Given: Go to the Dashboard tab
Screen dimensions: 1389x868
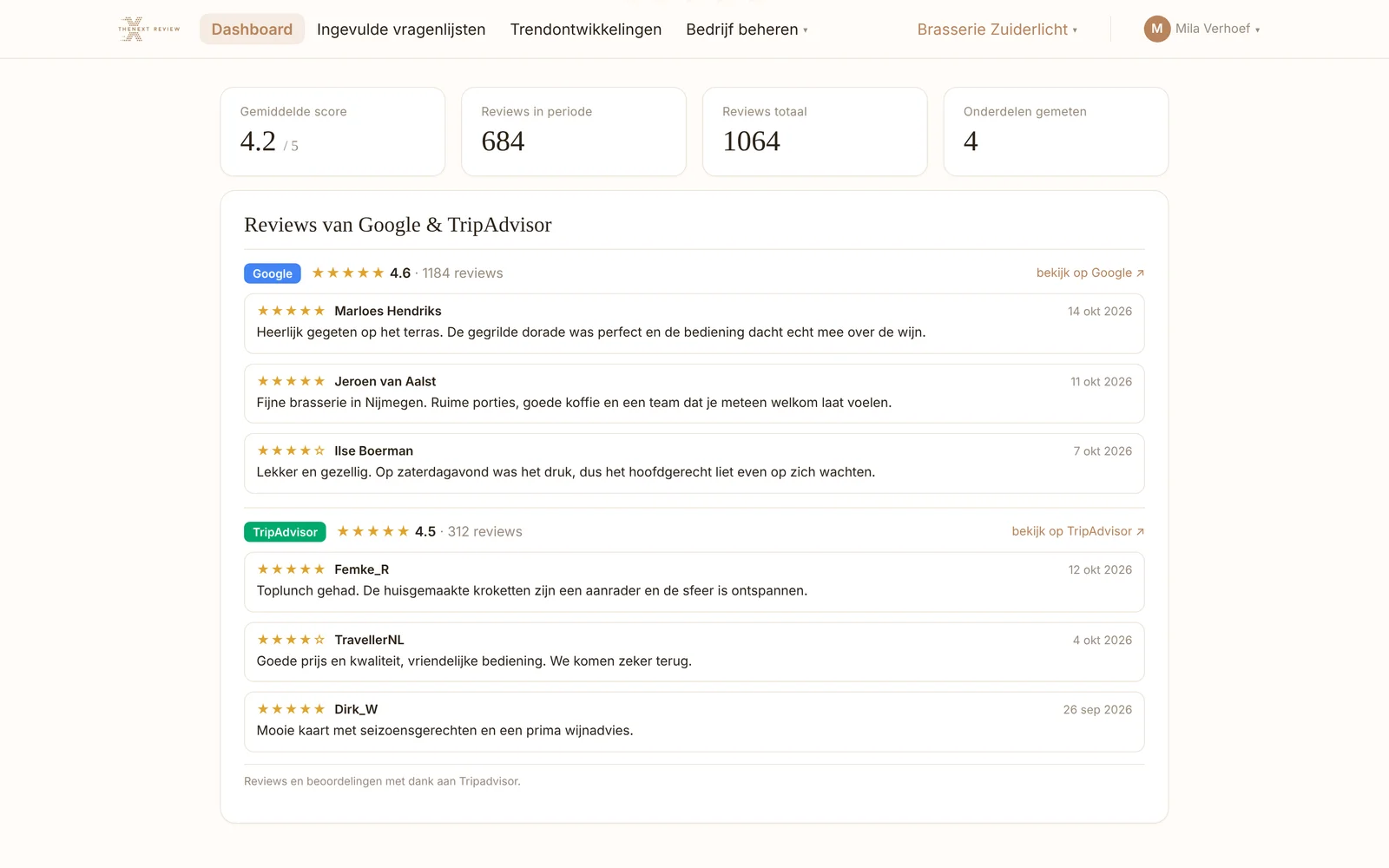Looking at the screenshot, I should click(252, 29).
